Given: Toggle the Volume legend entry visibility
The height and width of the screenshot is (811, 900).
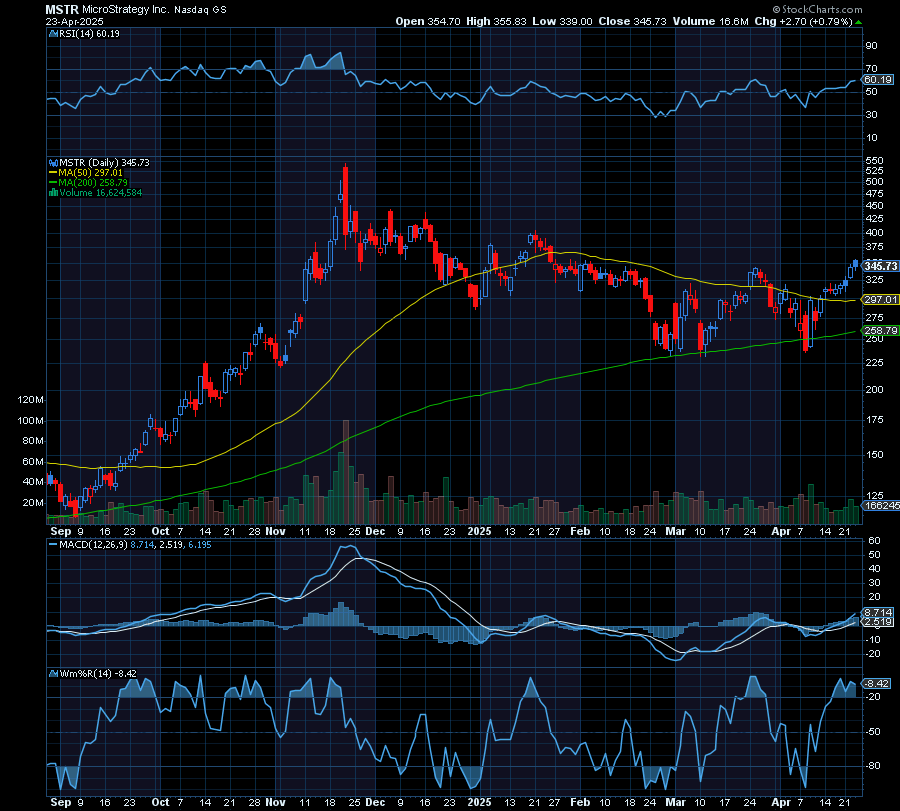Looking at the screenshot, I should (100, 192).
